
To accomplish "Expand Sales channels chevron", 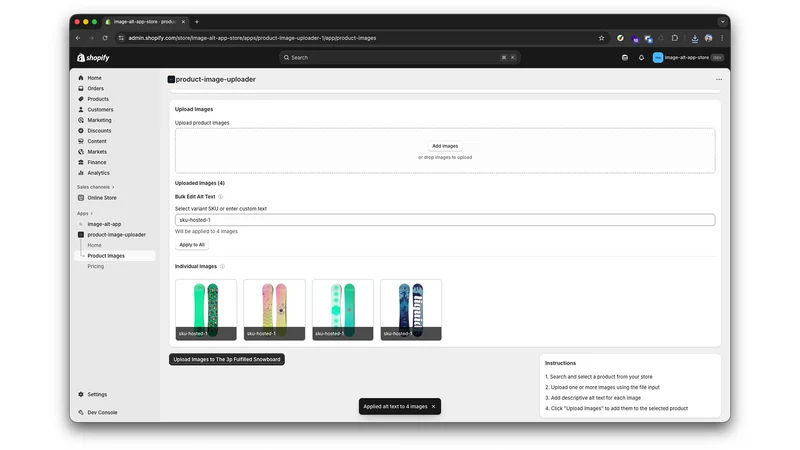I will (x=113, y=187).
